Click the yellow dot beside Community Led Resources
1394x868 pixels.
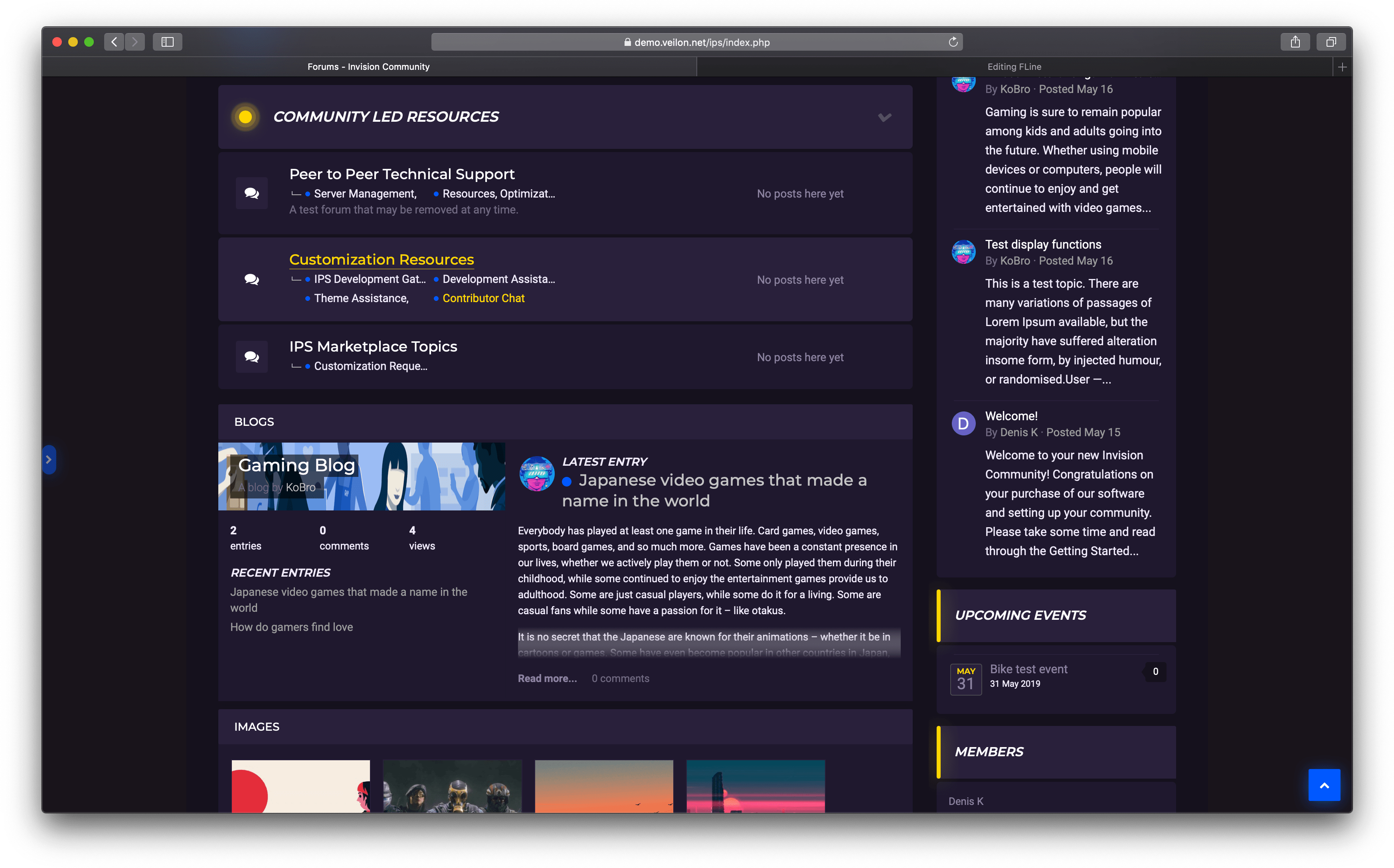[245, 117]
